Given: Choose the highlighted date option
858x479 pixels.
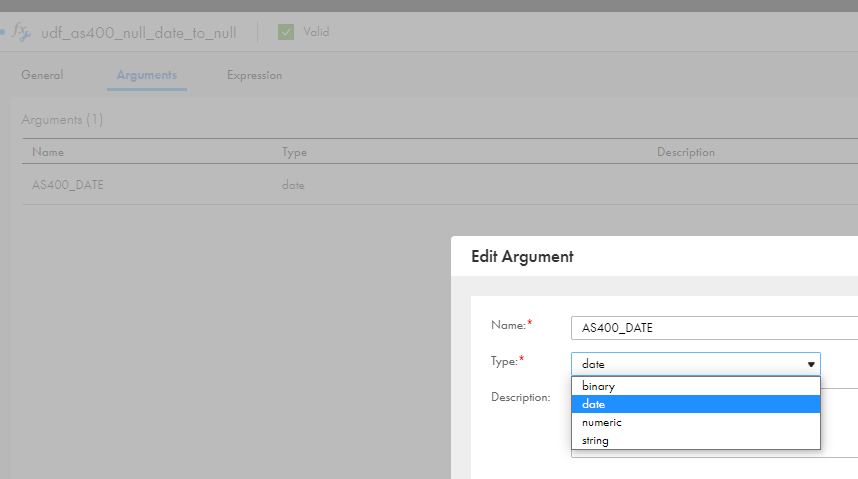Looking at the screenshot, I should pyautogui.click(x=695, y=404).
